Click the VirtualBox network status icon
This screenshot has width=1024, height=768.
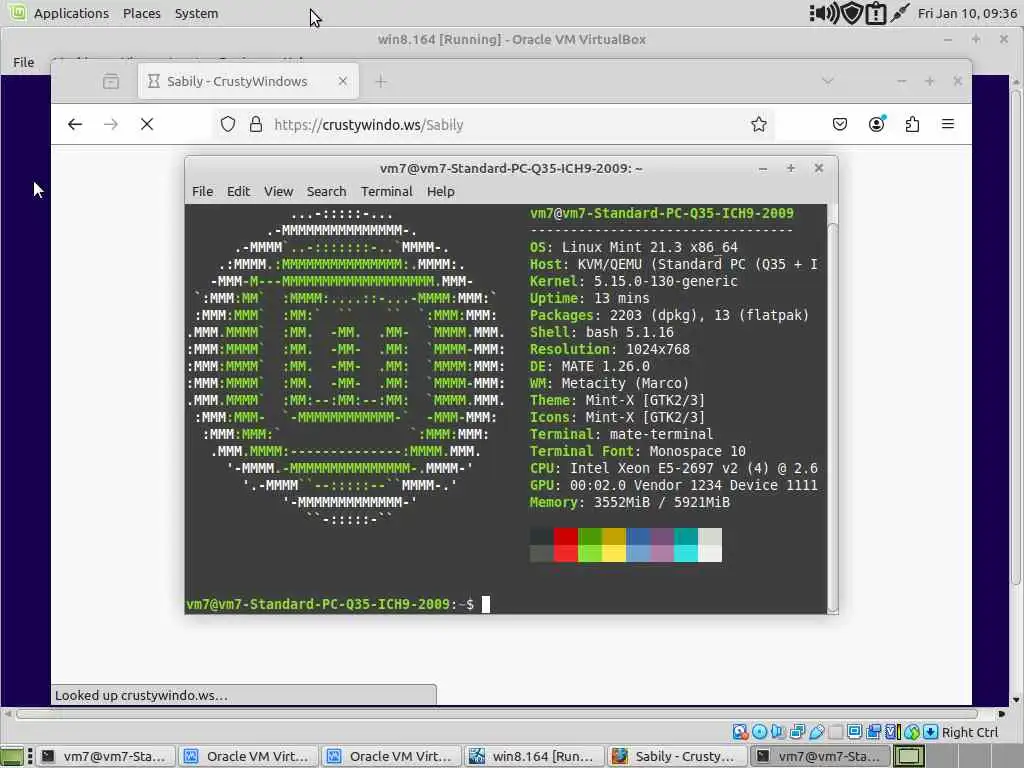(x=797, y=732)
